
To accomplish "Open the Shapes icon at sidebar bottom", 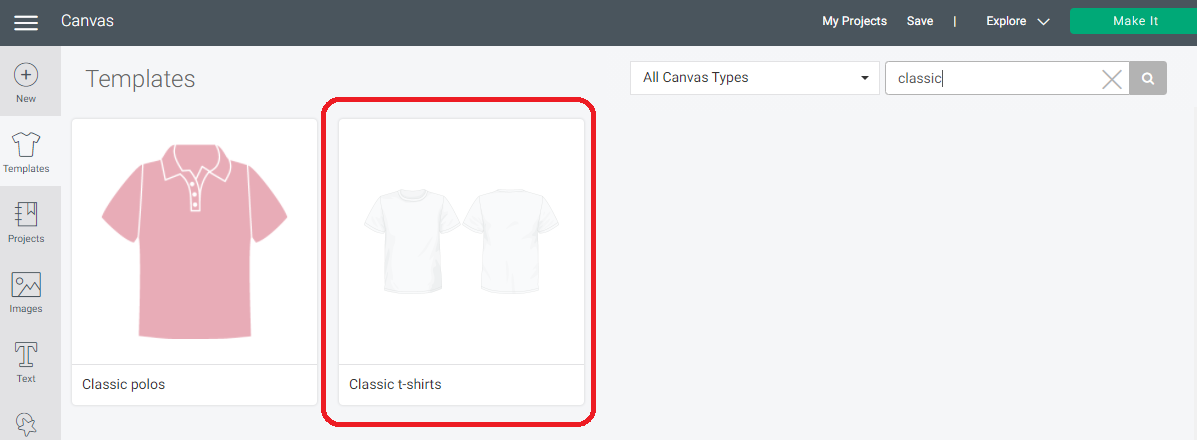I will (x=26, y=424).
